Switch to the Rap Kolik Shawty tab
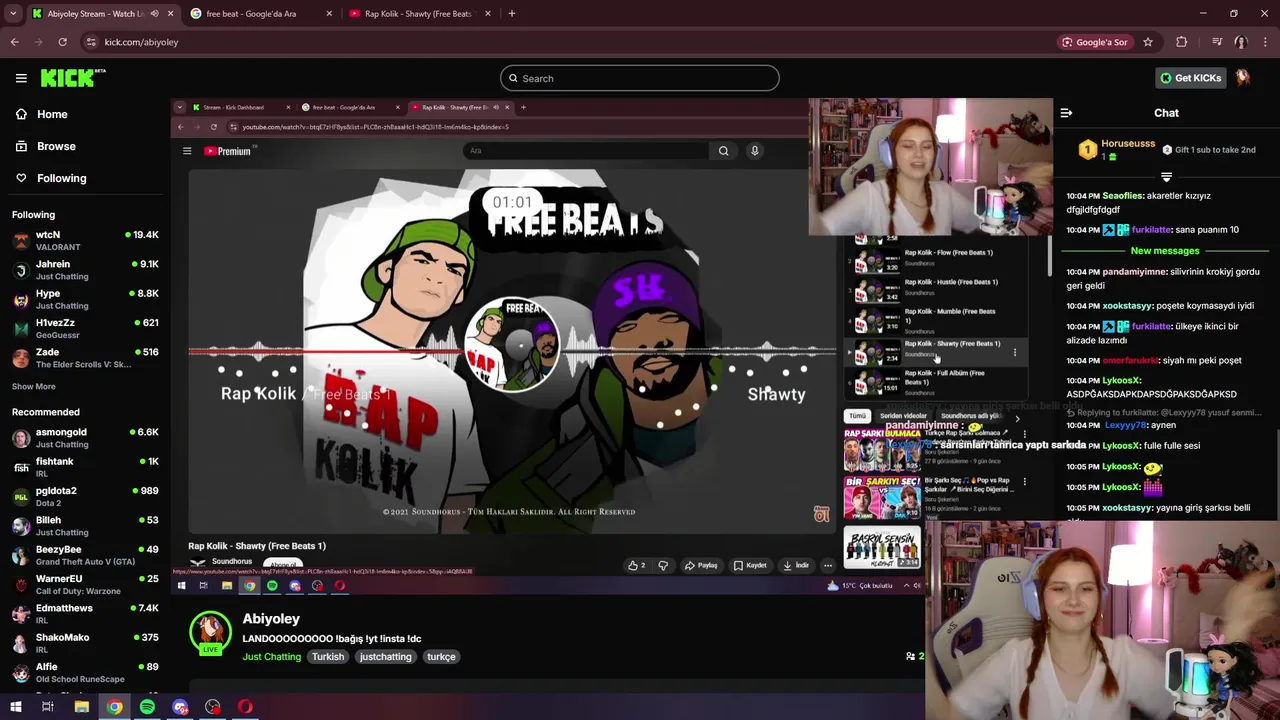This screenshot has width=1280, height=720. click(420, 14)
